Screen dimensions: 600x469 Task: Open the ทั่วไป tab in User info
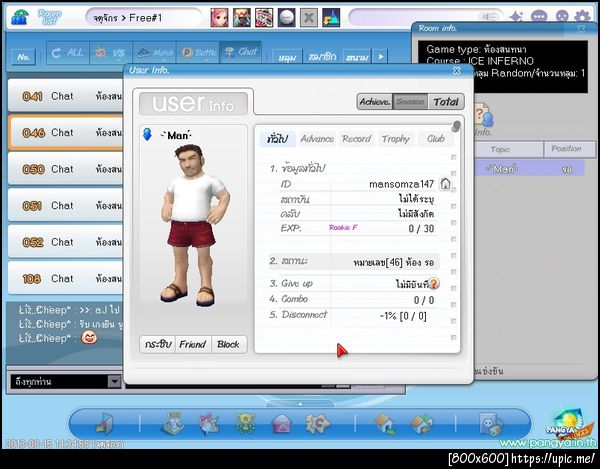[277, 139]
